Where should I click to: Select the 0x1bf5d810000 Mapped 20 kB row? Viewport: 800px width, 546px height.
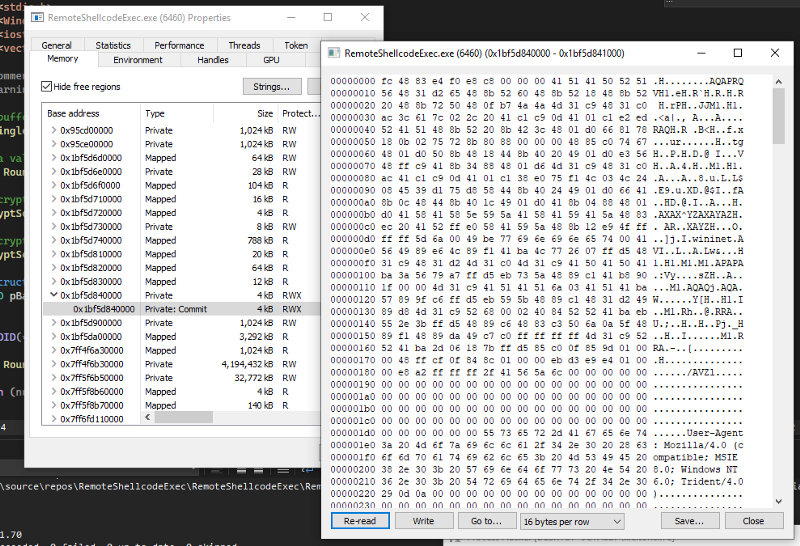pyautogui.click(x=182, y=254)
